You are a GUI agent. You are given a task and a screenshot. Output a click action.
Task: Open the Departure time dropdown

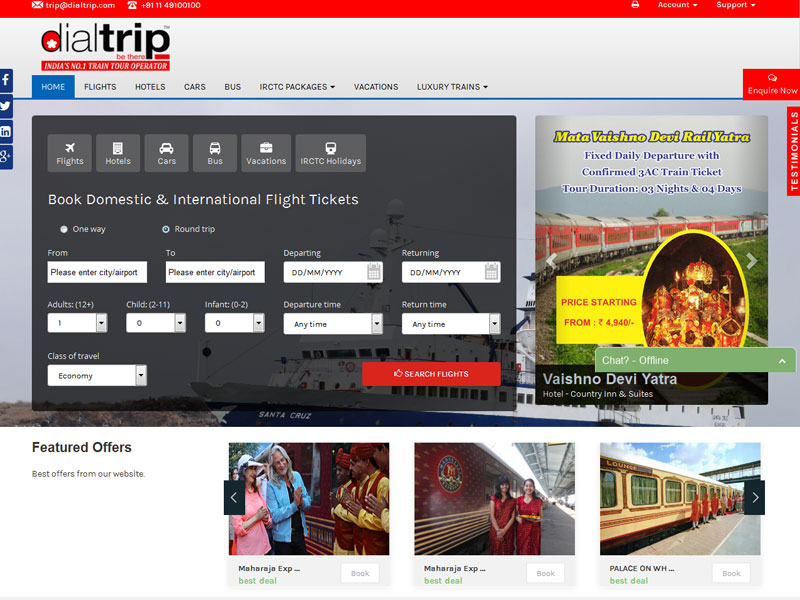click(x=333, y=324)
